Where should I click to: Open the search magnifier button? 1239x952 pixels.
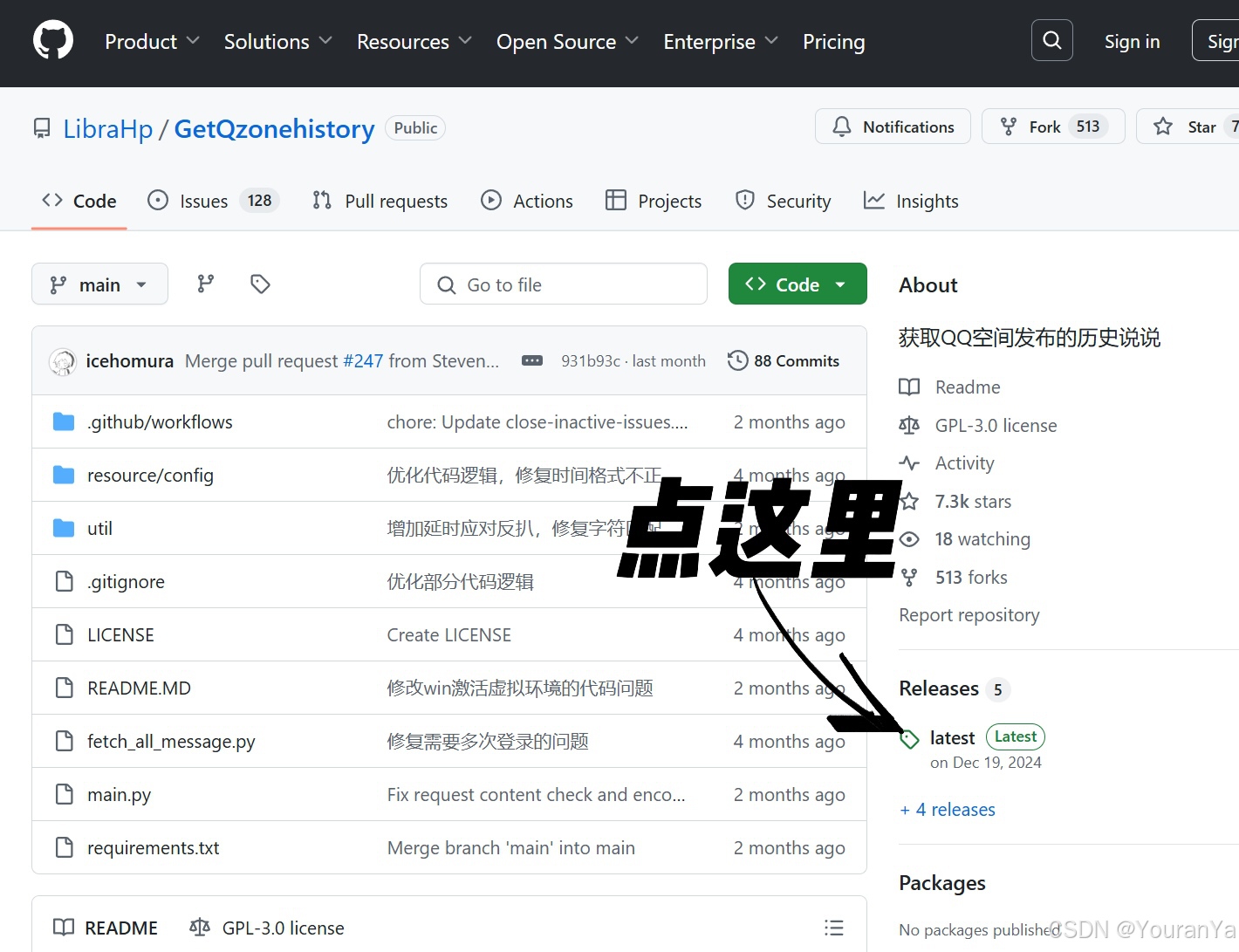(x=1051, y=40)
